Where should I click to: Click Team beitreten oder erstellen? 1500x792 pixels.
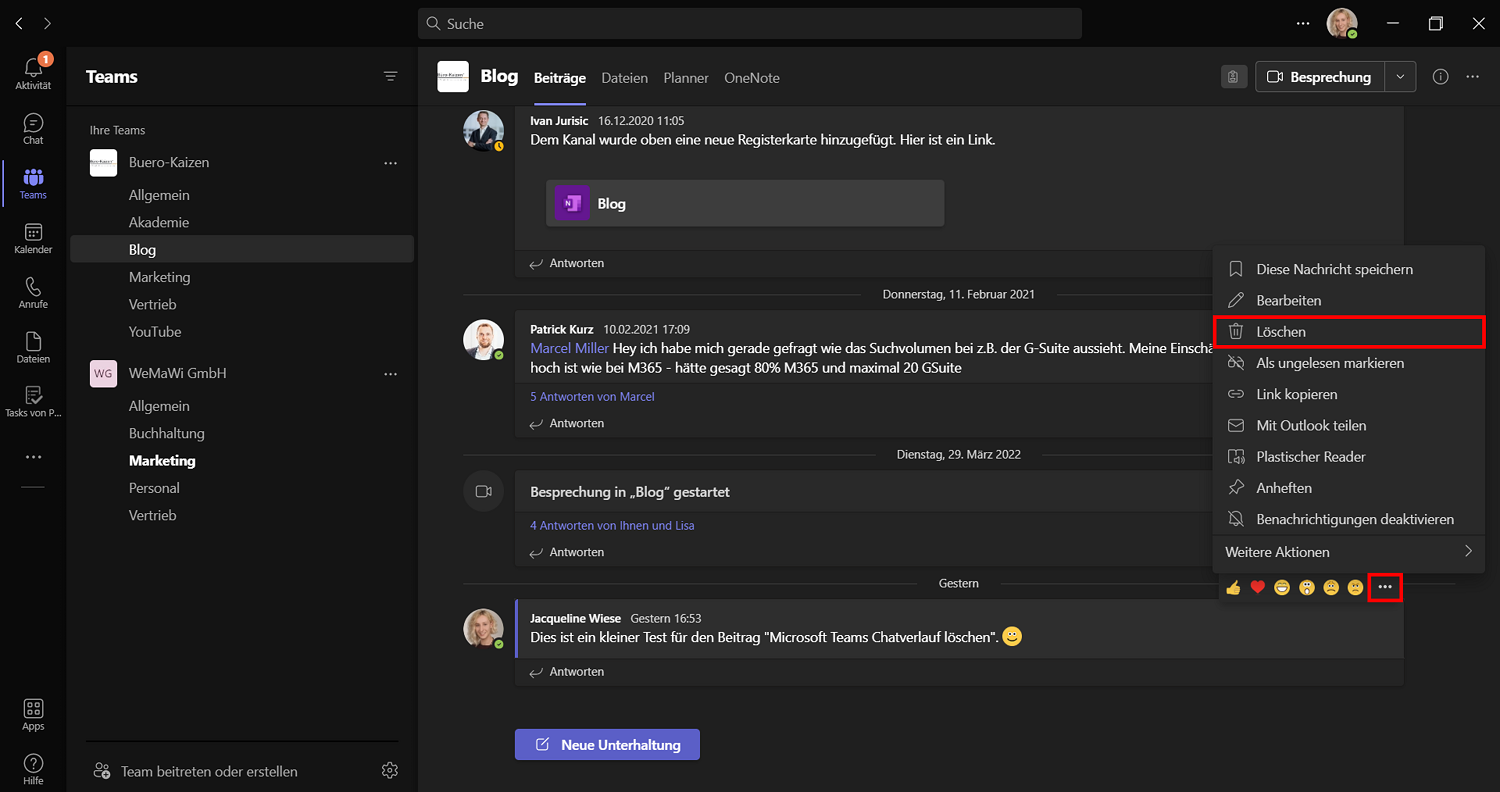(x=195, y=771)
